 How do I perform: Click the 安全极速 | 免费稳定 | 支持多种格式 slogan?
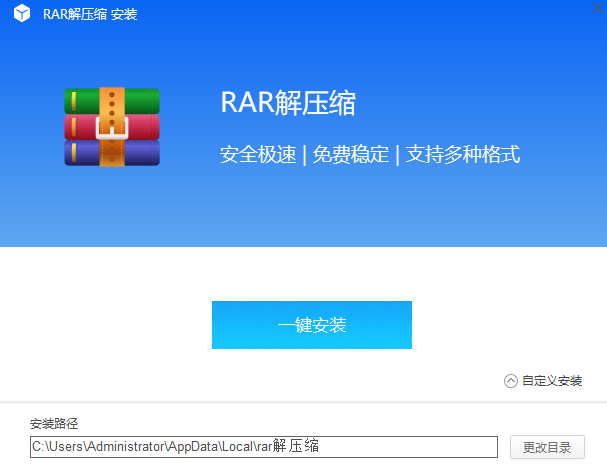click(370, 154)
